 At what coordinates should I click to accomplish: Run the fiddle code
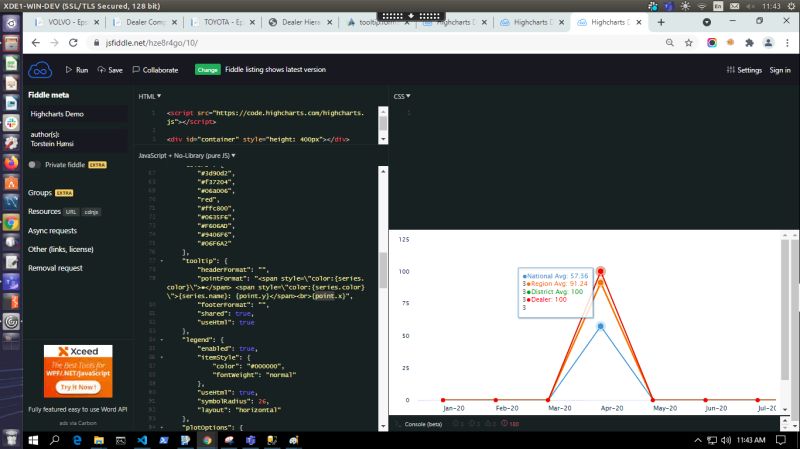pos(77,70)
